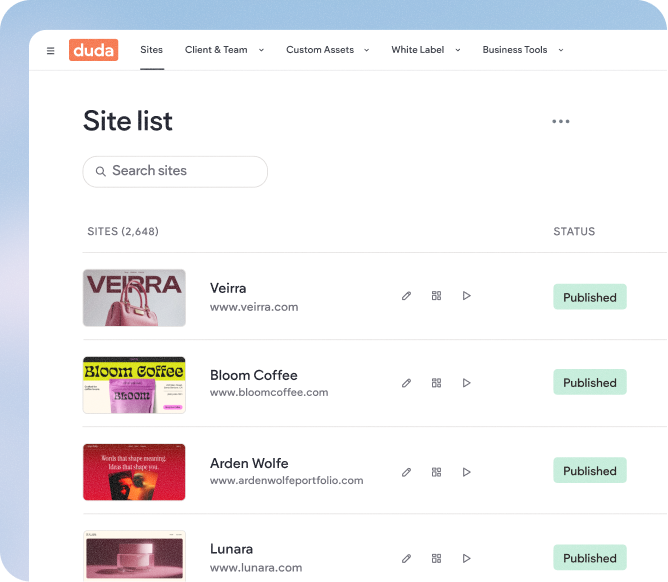Screen dimensions: 668x582
Task: Open the White Label dropdown menu
Action: 425,50
